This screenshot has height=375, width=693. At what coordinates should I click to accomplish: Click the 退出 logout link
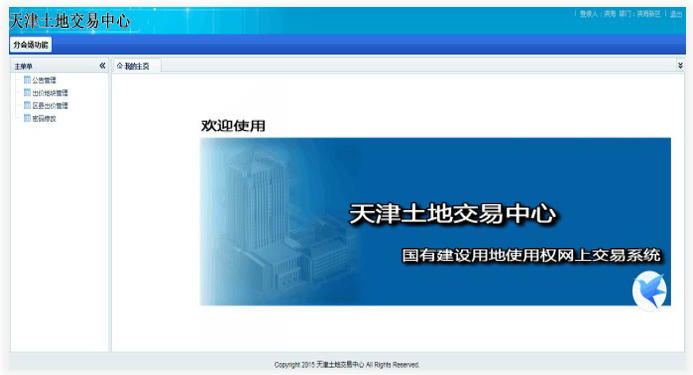[x=676, y=14]
